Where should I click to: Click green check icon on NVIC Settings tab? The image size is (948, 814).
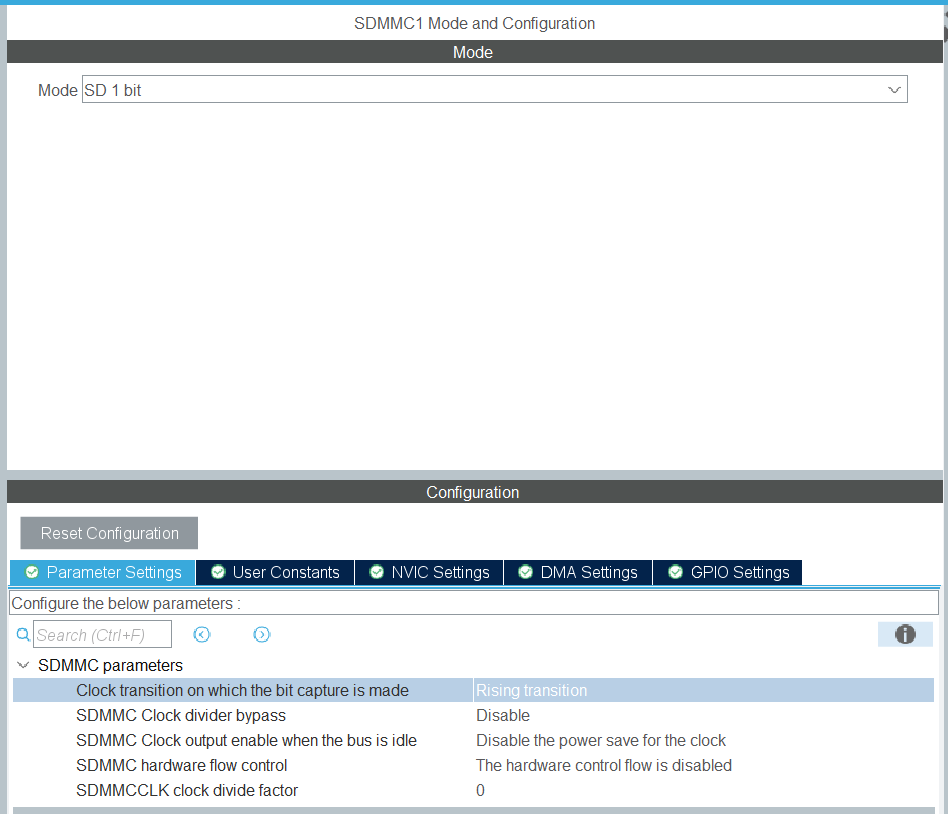point(377,572)
